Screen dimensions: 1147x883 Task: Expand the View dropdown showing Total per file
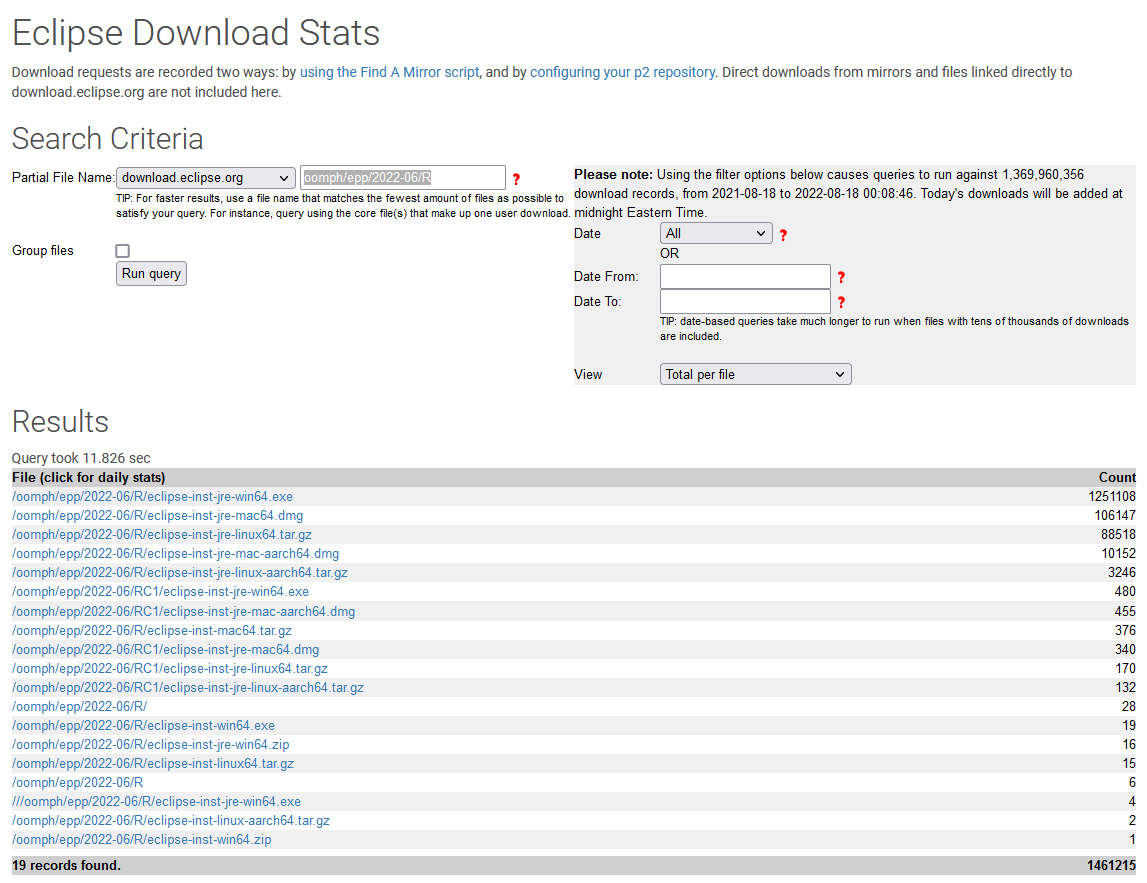click(x=756, y=375)
